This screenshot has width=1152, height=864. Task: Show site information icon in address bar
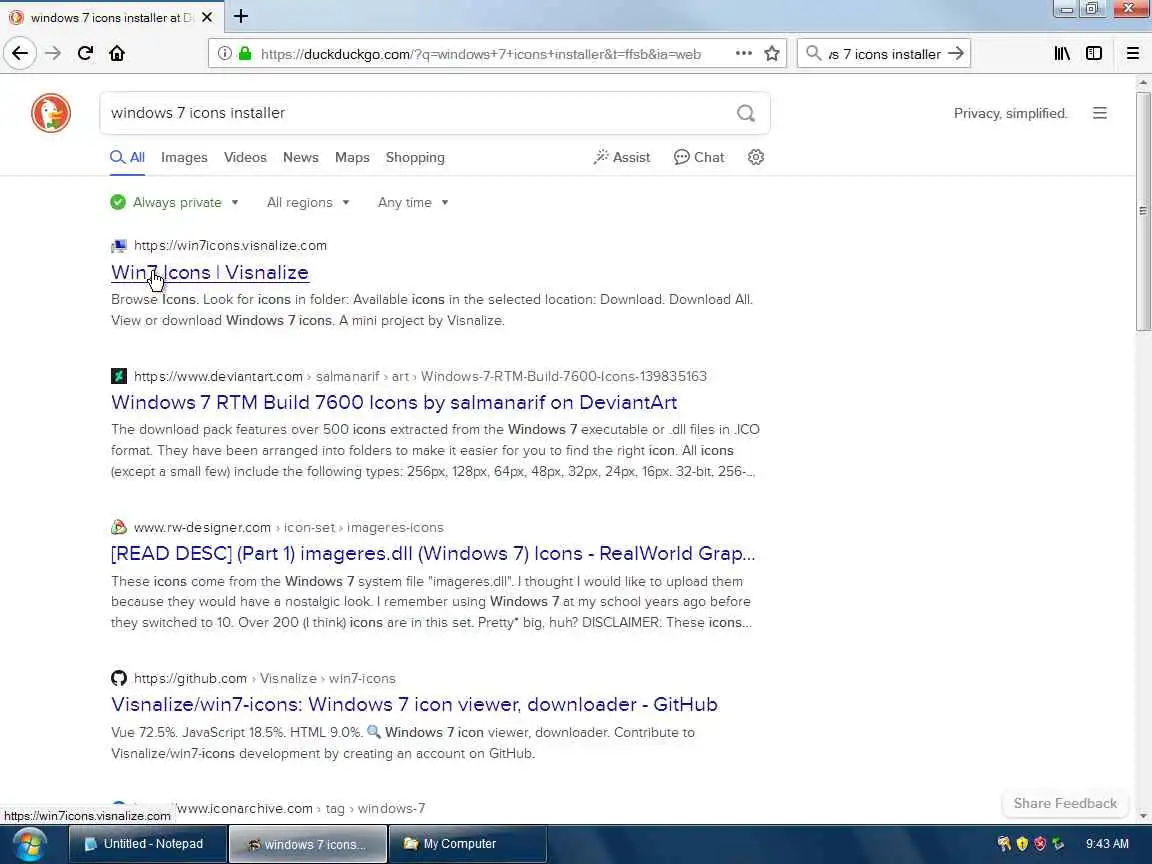(x=225, y=54)
